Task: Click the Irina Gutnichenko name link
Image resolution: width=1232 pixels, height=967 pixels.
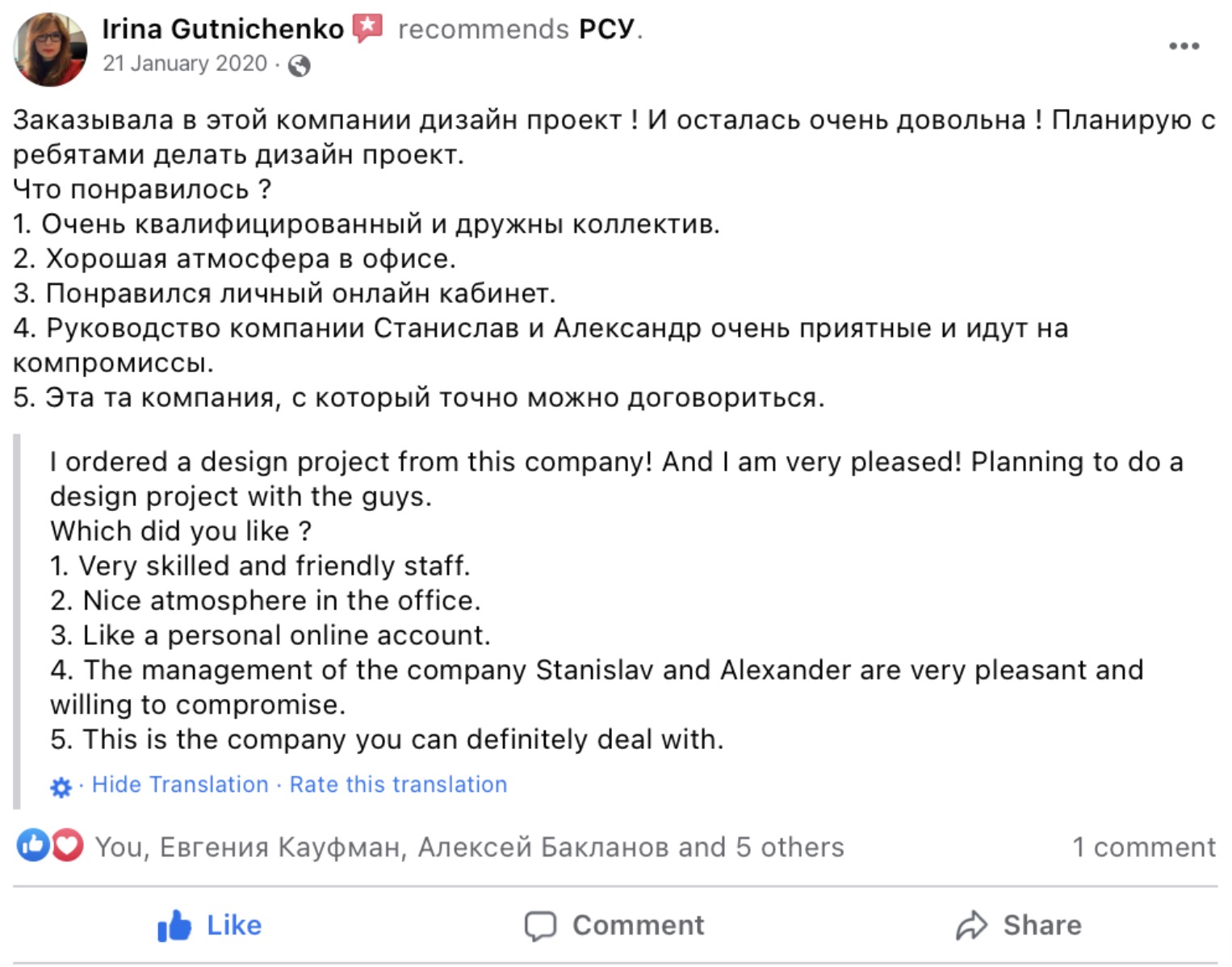Action: [223, 29]
